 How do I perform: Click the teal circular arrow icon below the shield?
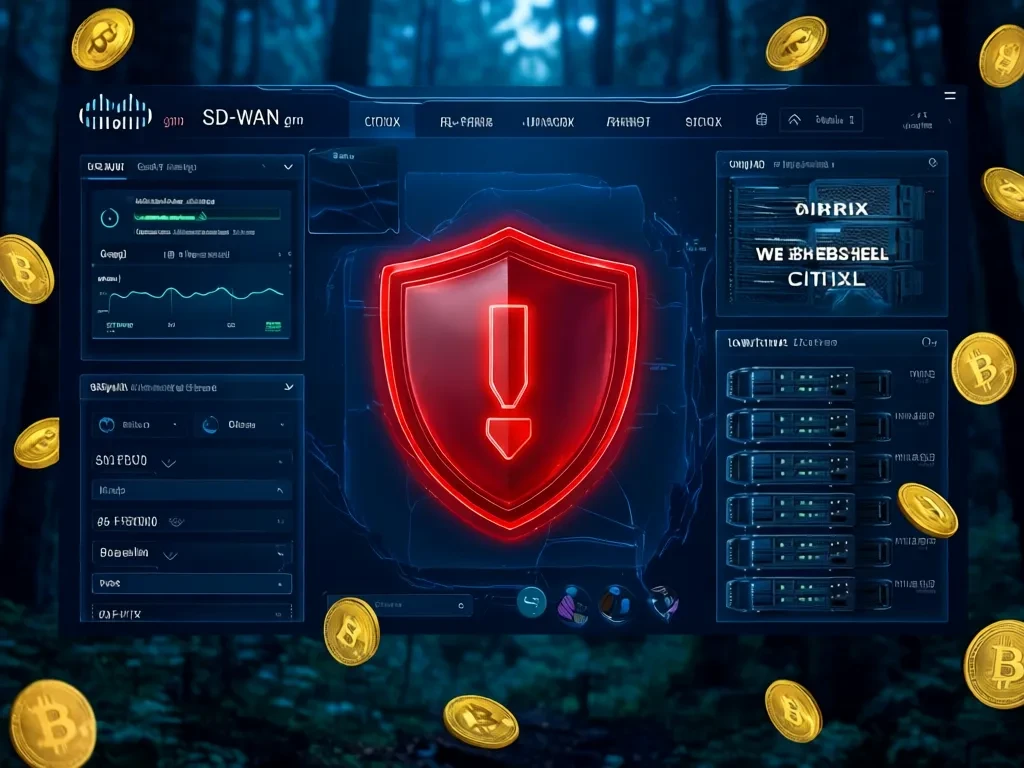[532, 602]
